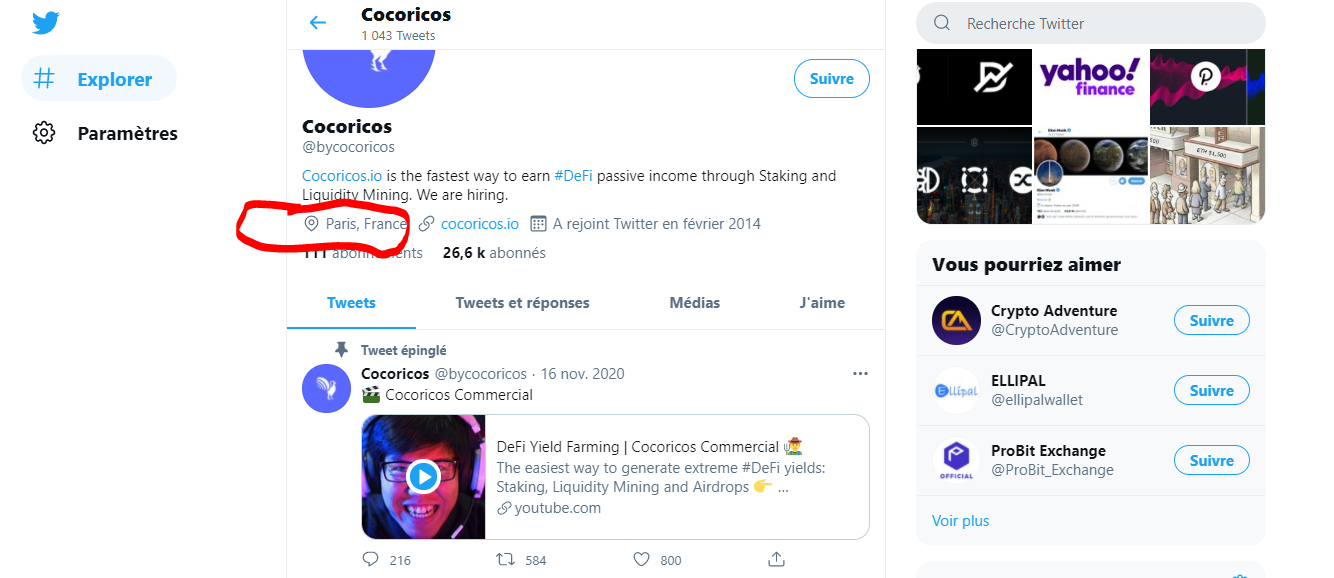This screenshot has height=578, width=1334.
Task: Click the back arrow above the profile
Action: click(x=317, y=22)
